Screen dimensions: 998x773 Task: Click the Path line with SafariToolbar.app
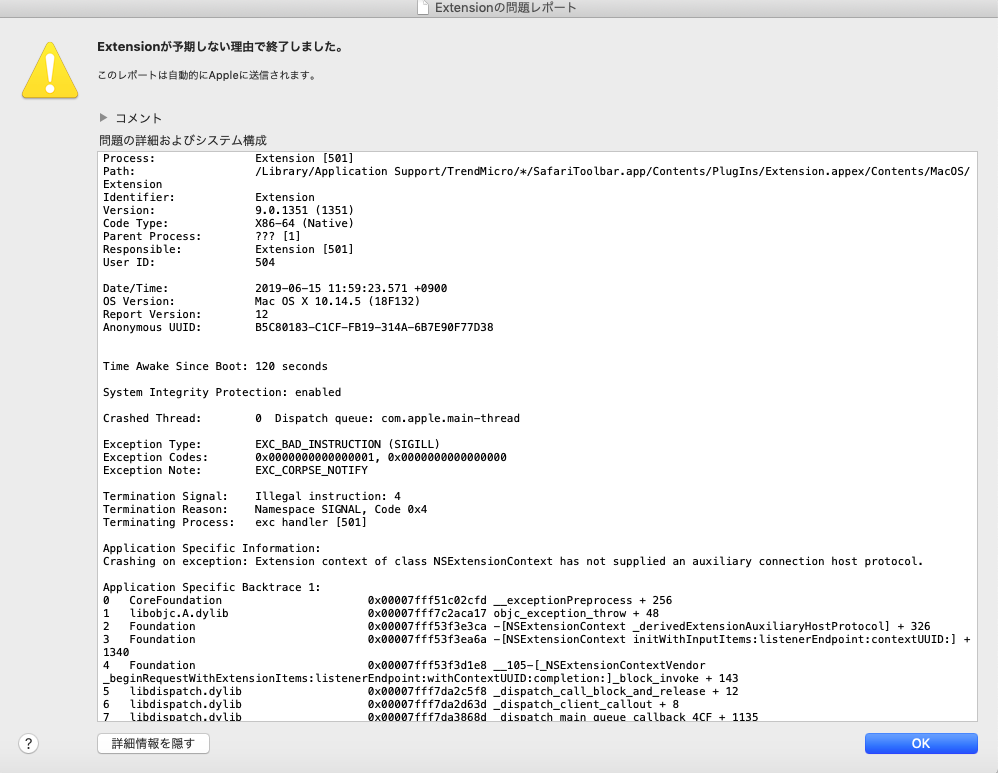[536, 178]
